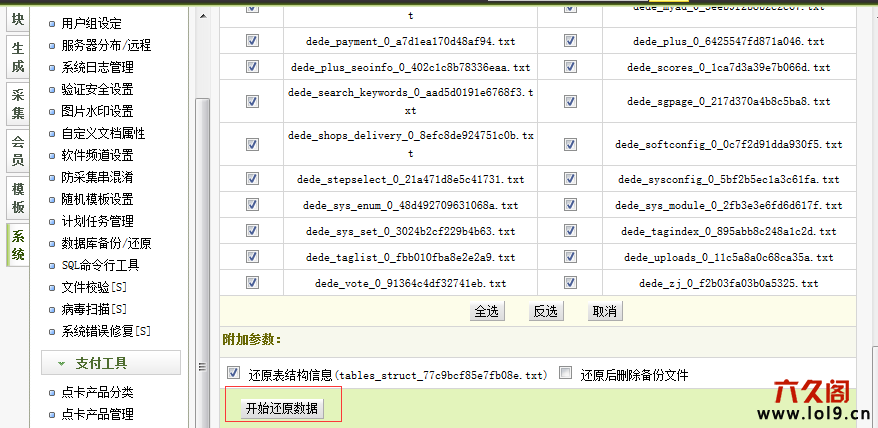This screenshot has width=878, height=428.
Task: Uncheck the dede_plus_seoinfo file checkbox
Action: pyautogui.click(x=252, y=67)
